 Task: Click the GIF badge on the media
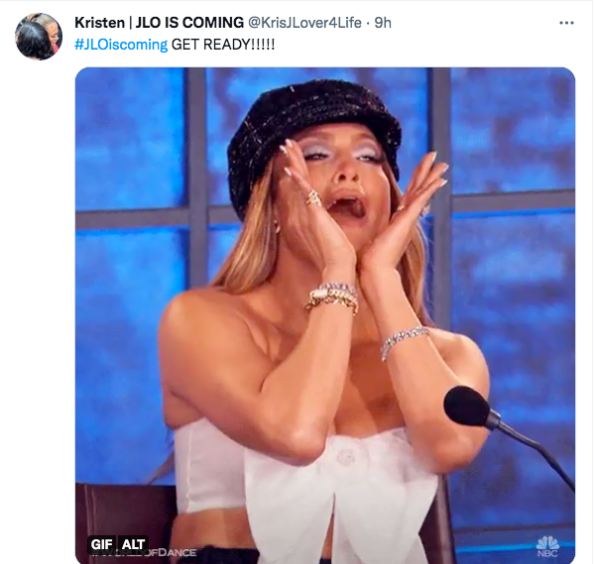tap(101, 544)
